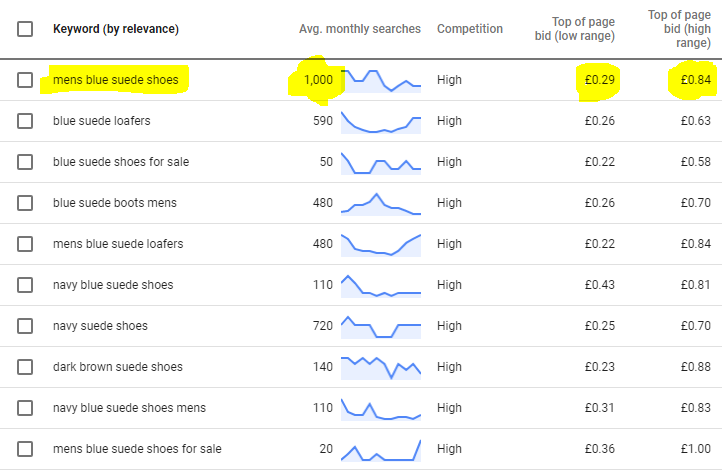This screenshot has height=471, width=722.
Task: Tick checkbox beside navy suede shoes
Action: [25, 326]
